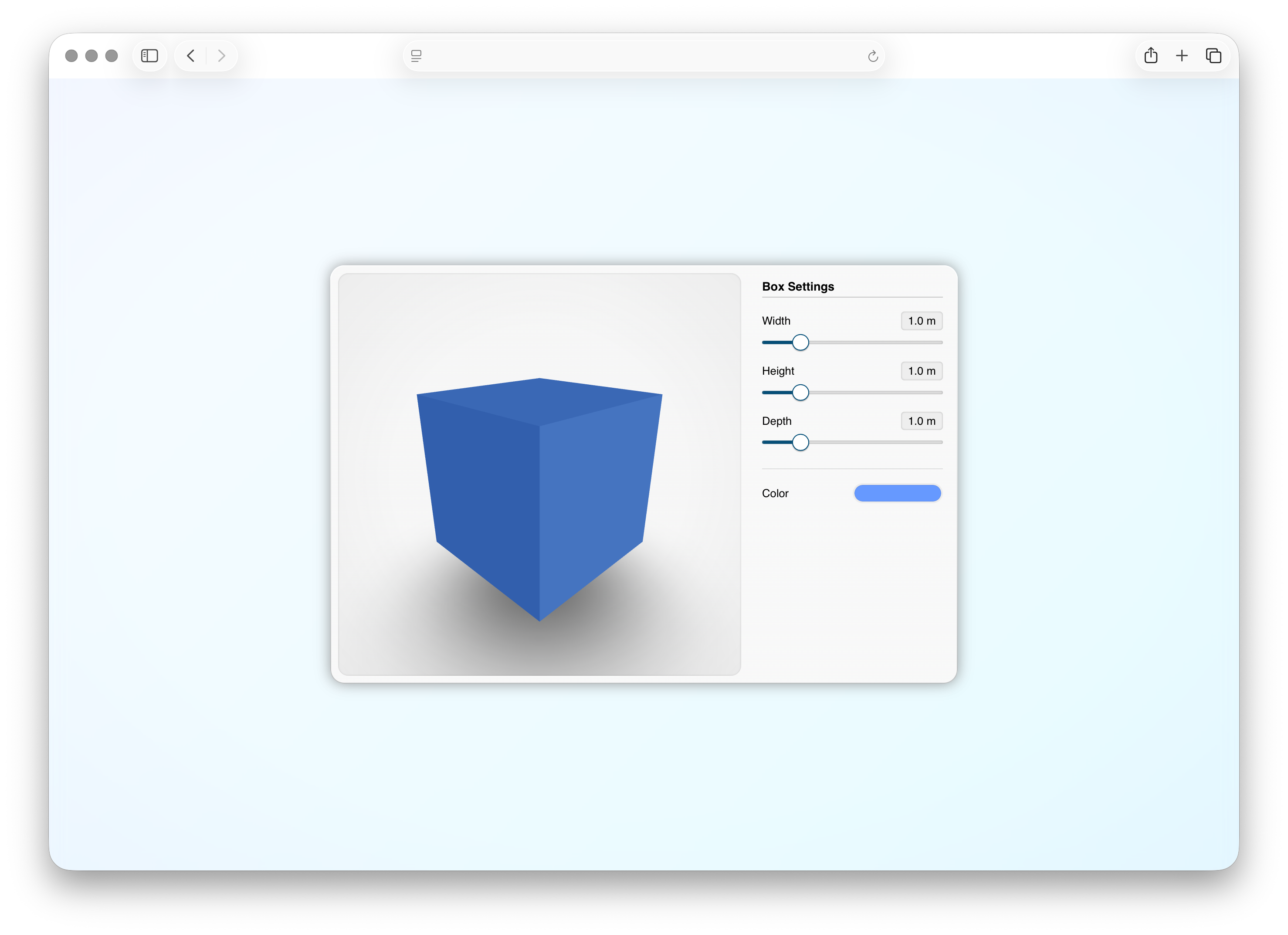Toggle the browser sidebar icon
The height and width of the screenshot is (935, 1288).
(x=149, y=56)
